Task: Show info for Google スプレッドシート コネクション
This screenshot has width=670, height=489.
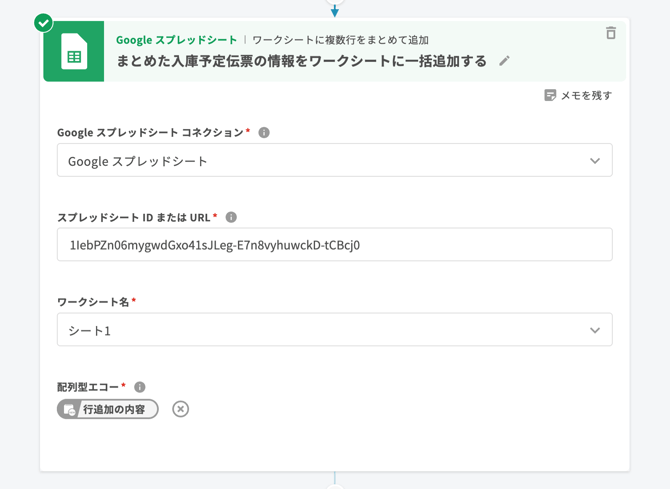Action: 264,133
